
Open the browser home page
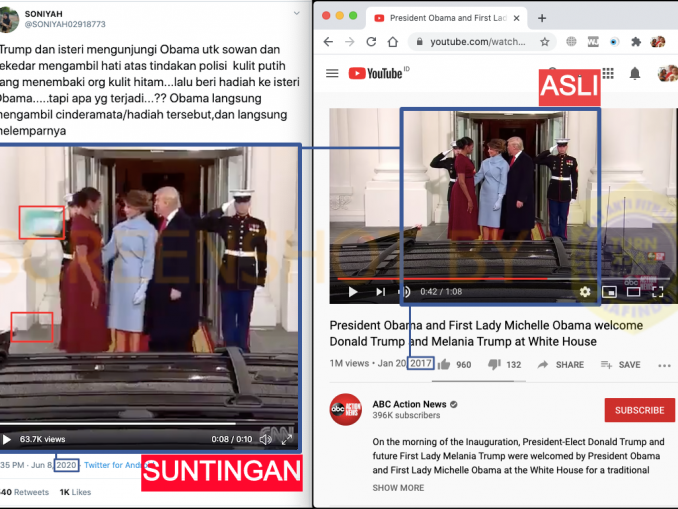pyautogui.click(x=393, y=42)
